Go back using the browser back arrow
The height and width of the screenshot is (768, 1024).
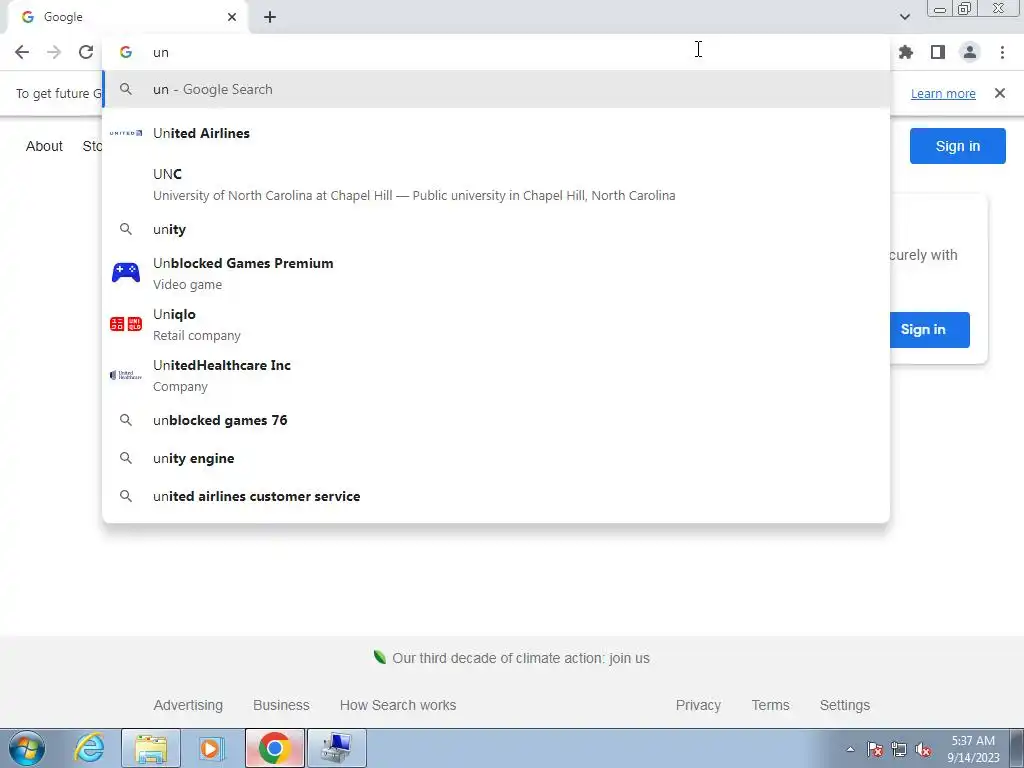coord(22,52)
